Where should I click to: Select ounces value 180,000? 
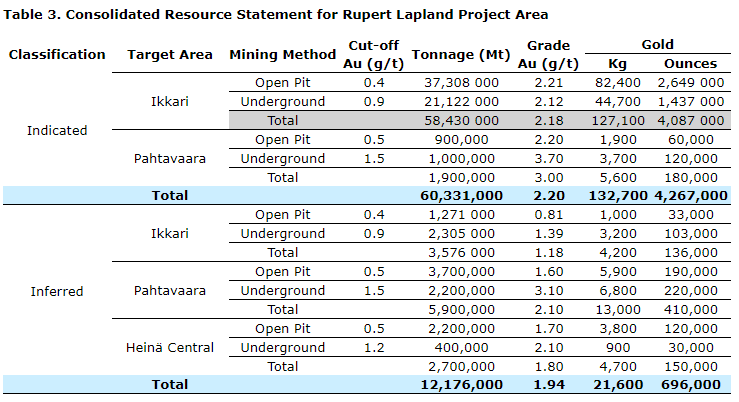690,178
